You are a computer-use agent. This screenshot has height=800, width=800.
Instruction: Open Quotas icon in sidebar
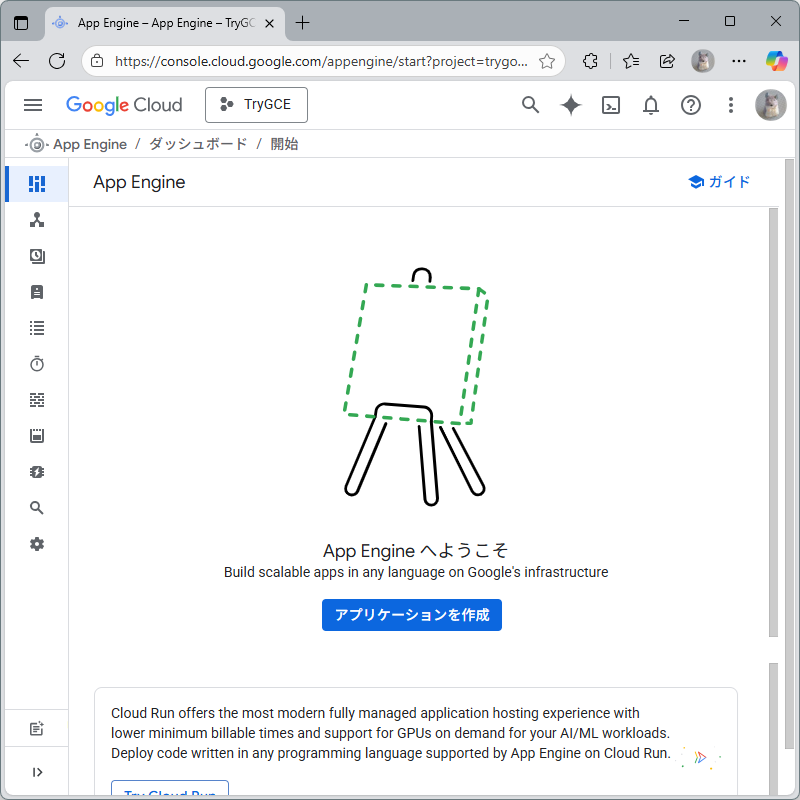click(37, 436)
